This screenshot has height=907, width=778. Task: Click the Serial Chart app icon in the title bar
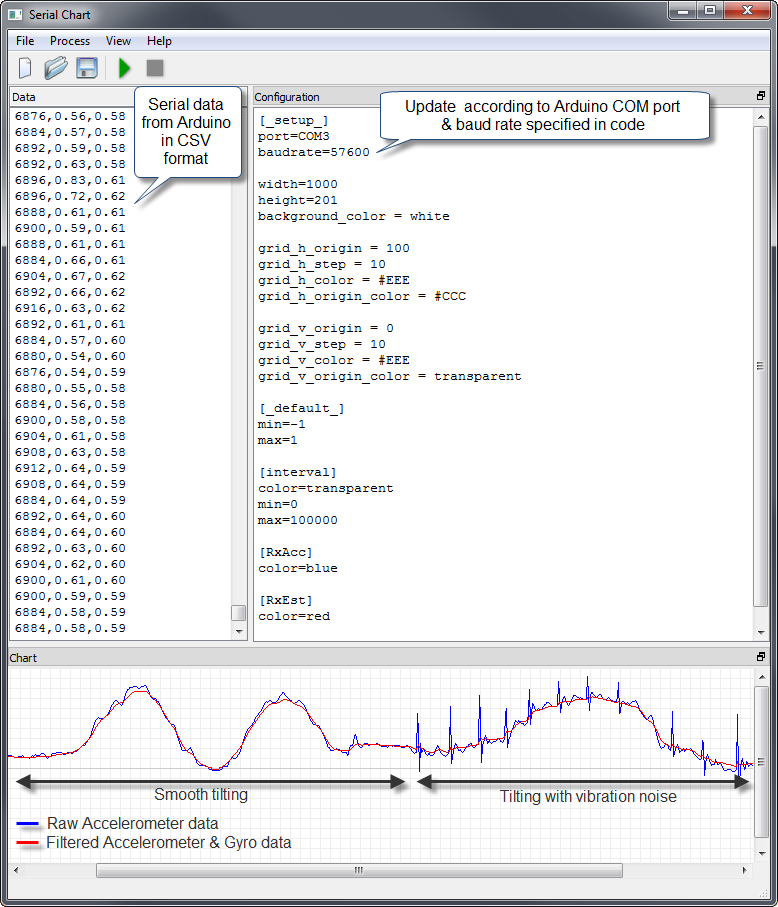tap(14, 15)
